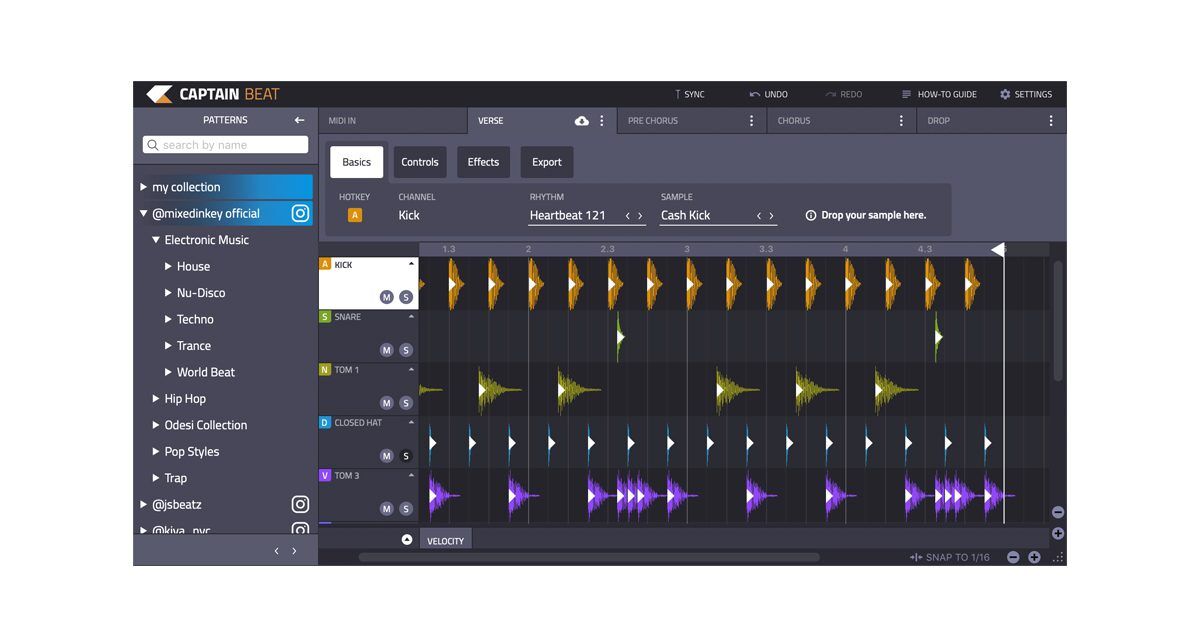Toggle solo on the Closed Hat channel
The image size is (1204, 642).
406,456
